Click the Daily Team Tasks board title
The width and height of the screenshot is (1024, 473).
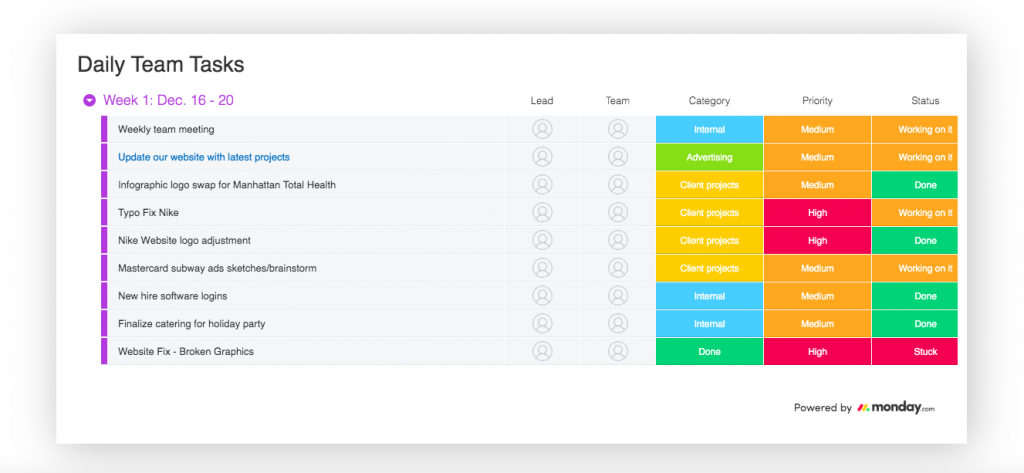pos(161,65)
